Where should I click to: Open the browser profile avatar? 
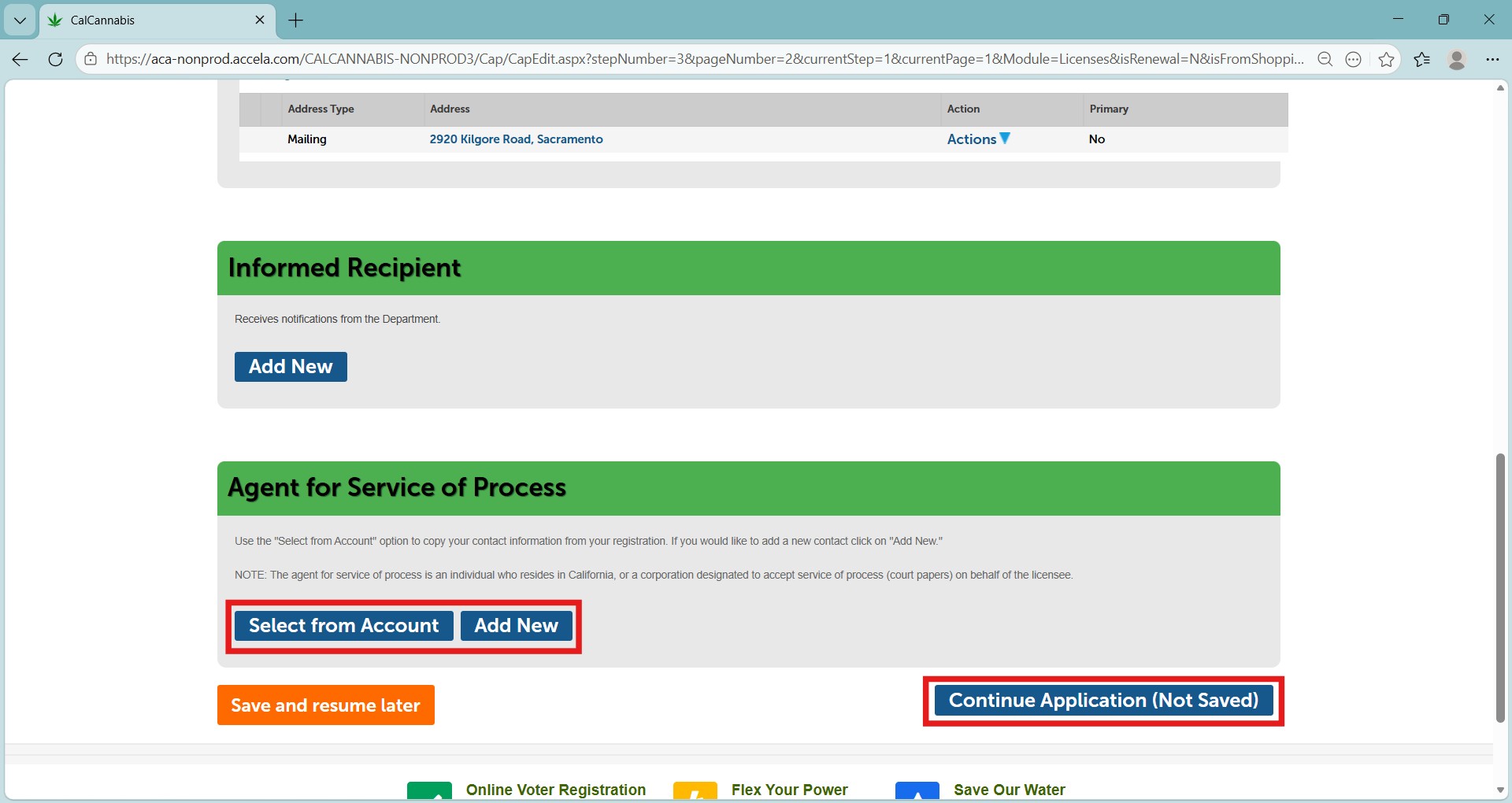pos(1457,59)
